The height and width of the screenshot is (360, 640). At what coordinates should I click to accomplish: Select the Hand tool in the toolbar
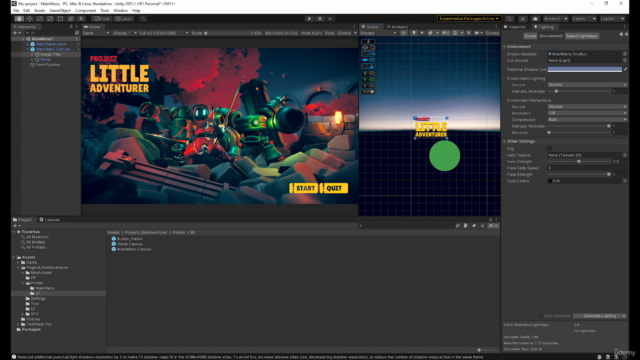pyautogui.click(x=19, y=19)
